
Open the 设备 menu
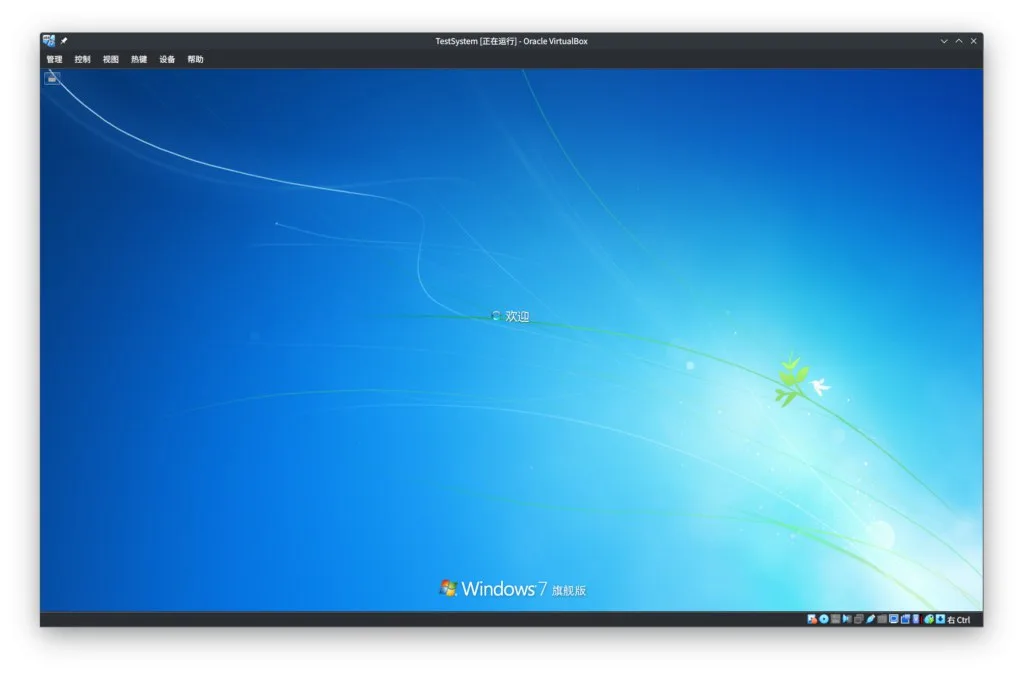coord(167,59)
